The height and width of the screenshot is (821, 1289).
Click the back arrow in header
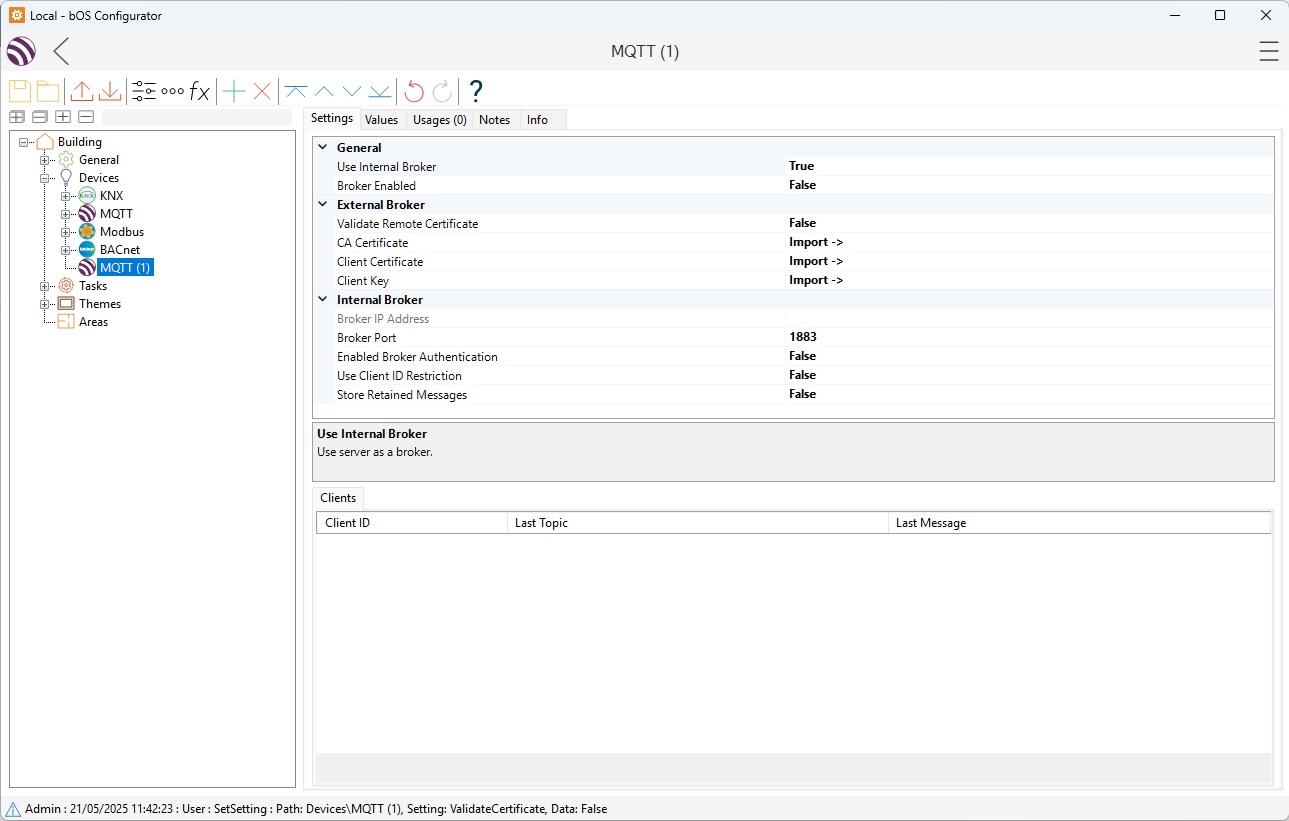[x=62, y=51]
